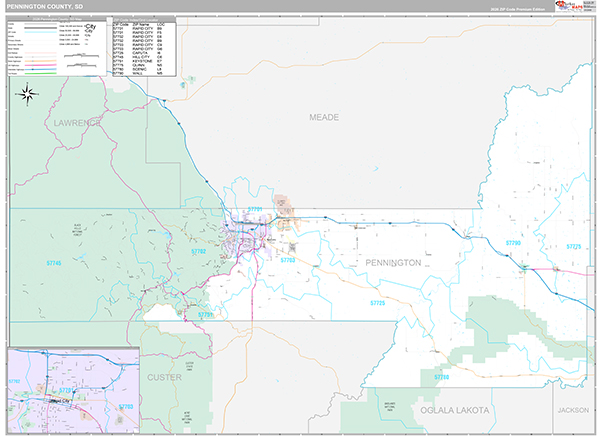Click the 57701 ZIP code label
600x436 pixels.
pyautogui.click(x=255, y=210)
